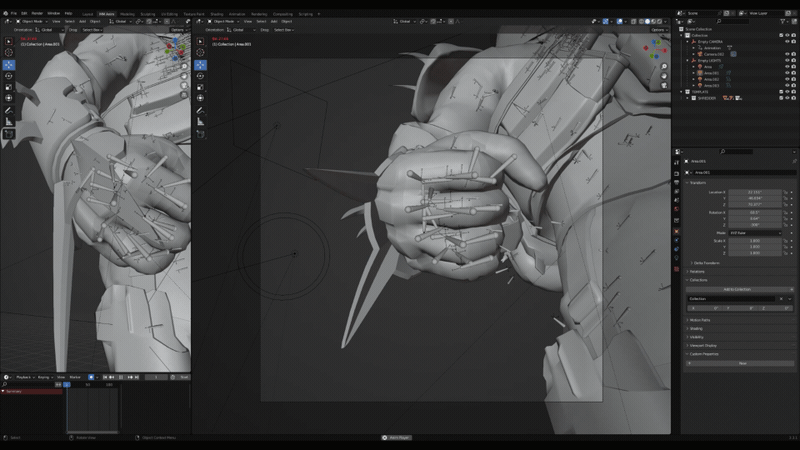
Task: Select the Move tool in left viewport
Action: 9,65
